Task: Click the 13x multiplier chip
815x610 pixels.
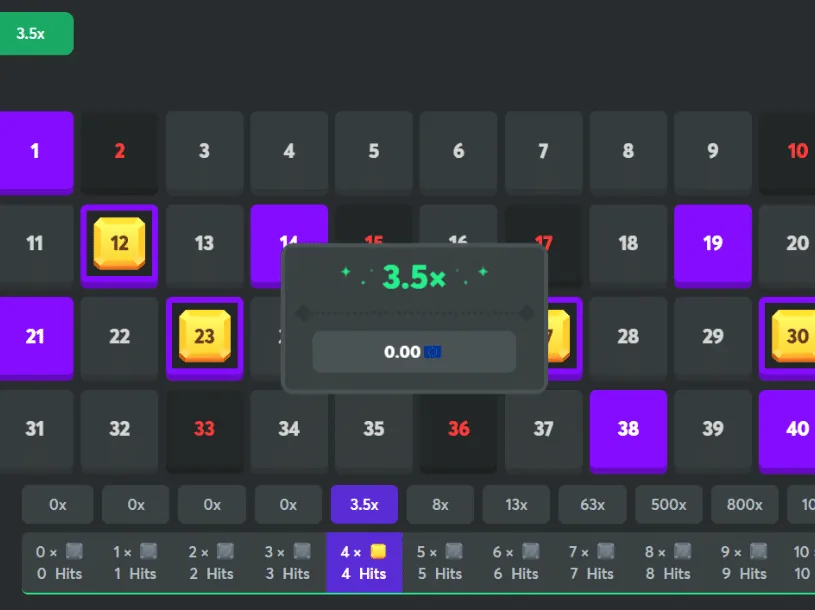Action: click(x=516, y=505)
